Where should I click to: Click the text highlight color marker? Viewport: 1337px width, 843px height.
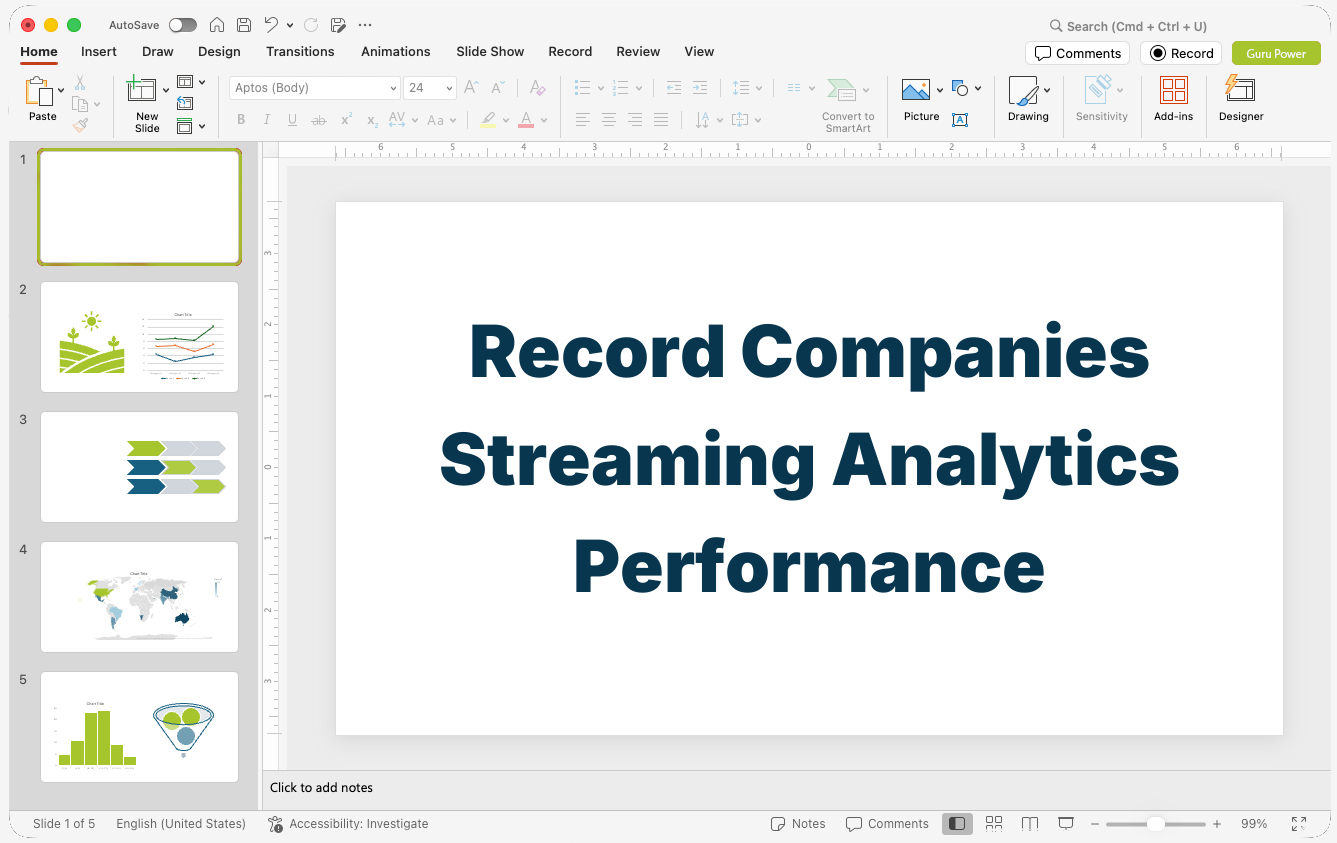(x=488, y=120)
